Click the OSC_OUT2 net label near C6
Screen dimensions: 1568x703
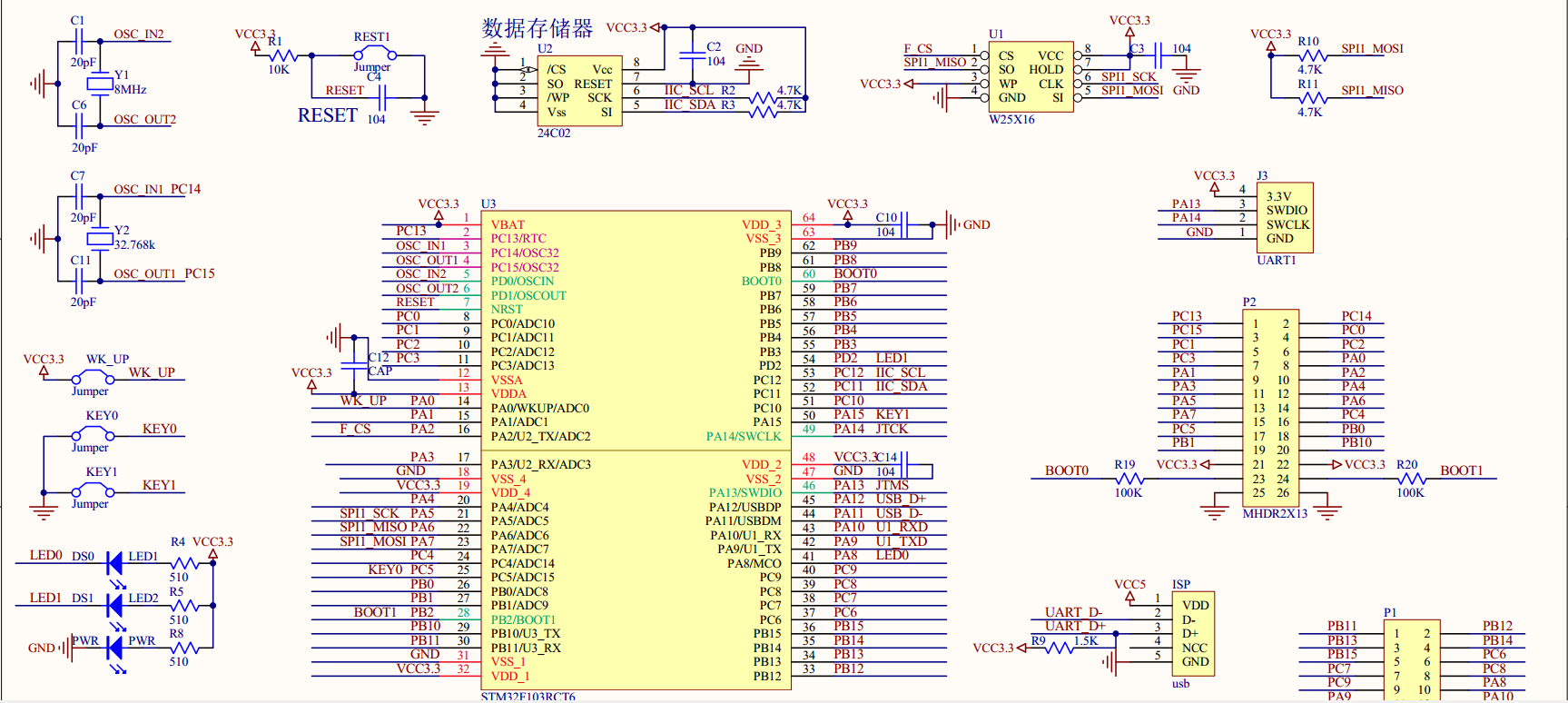point(145,119)
